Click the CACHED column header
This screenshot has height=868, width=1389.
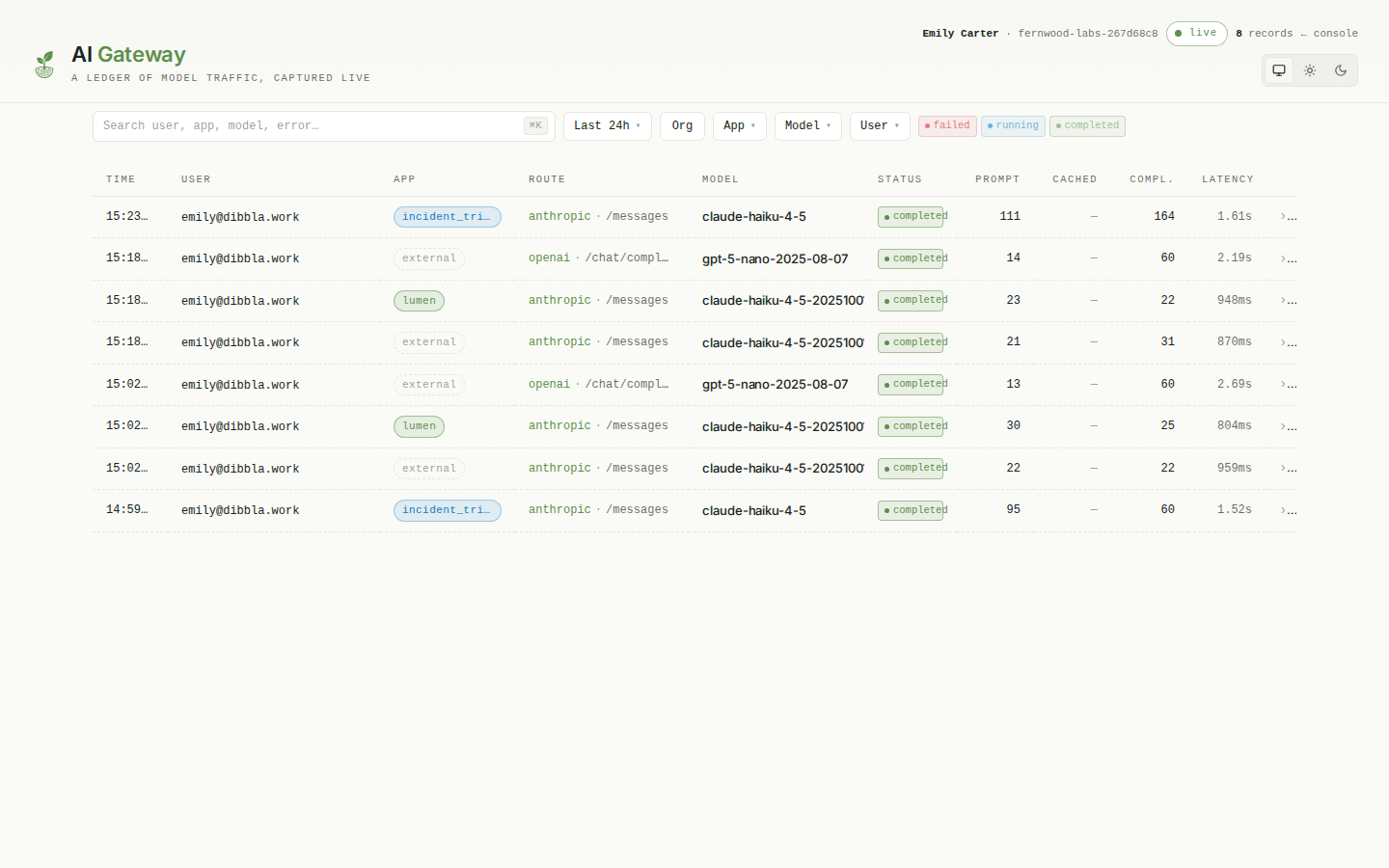(x=1075, y=179)
